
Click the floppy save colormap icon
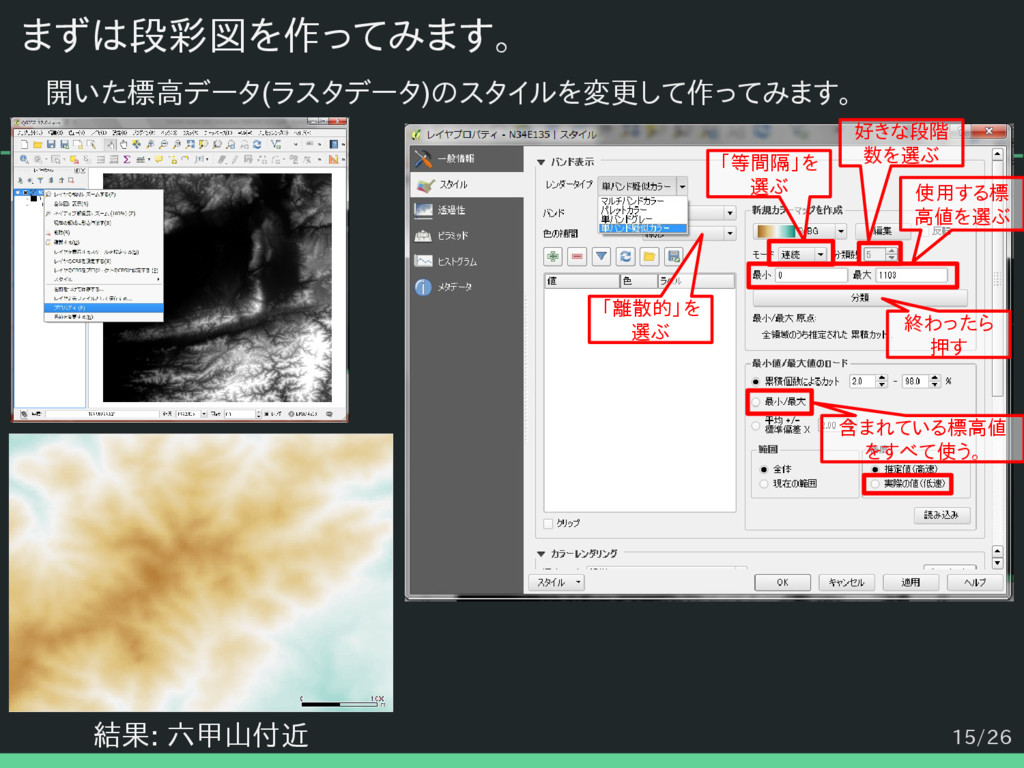click(673, 256)
